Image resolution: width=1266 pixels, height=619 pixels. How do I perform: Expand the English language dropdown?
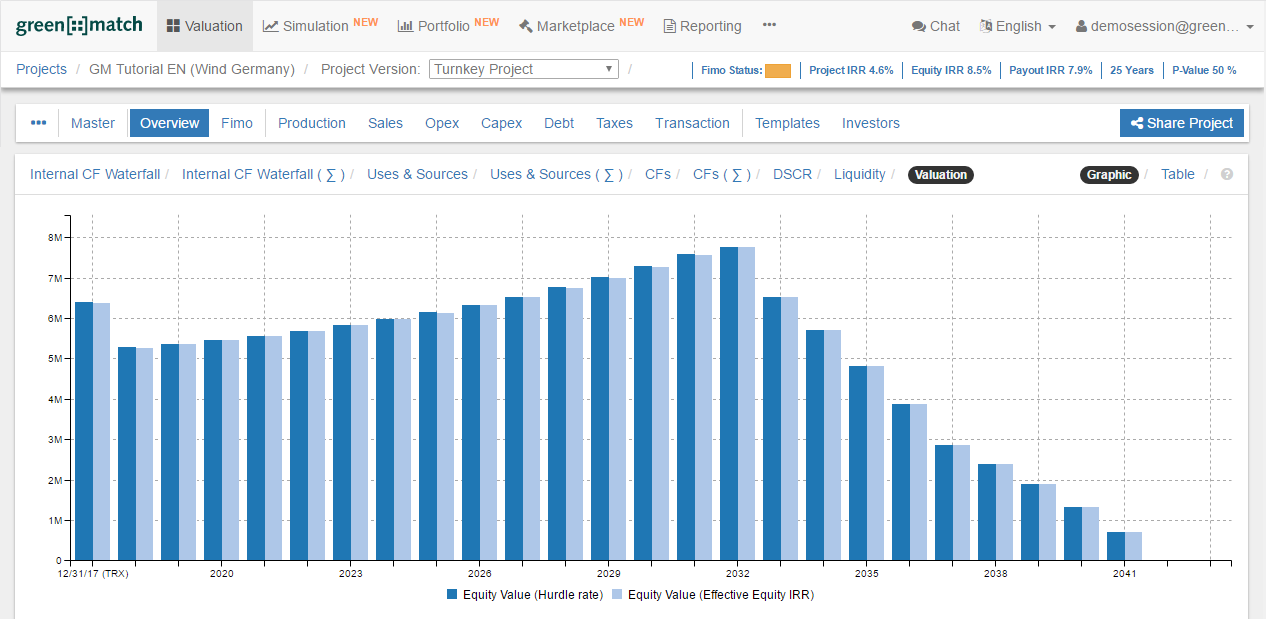coord(1017,26)
